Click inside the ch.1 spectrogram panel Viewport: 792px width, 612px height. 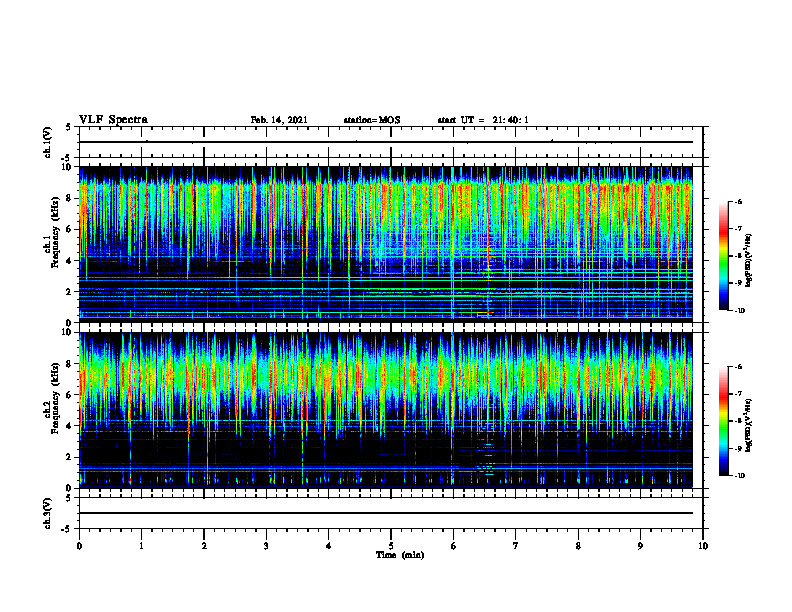385,244
